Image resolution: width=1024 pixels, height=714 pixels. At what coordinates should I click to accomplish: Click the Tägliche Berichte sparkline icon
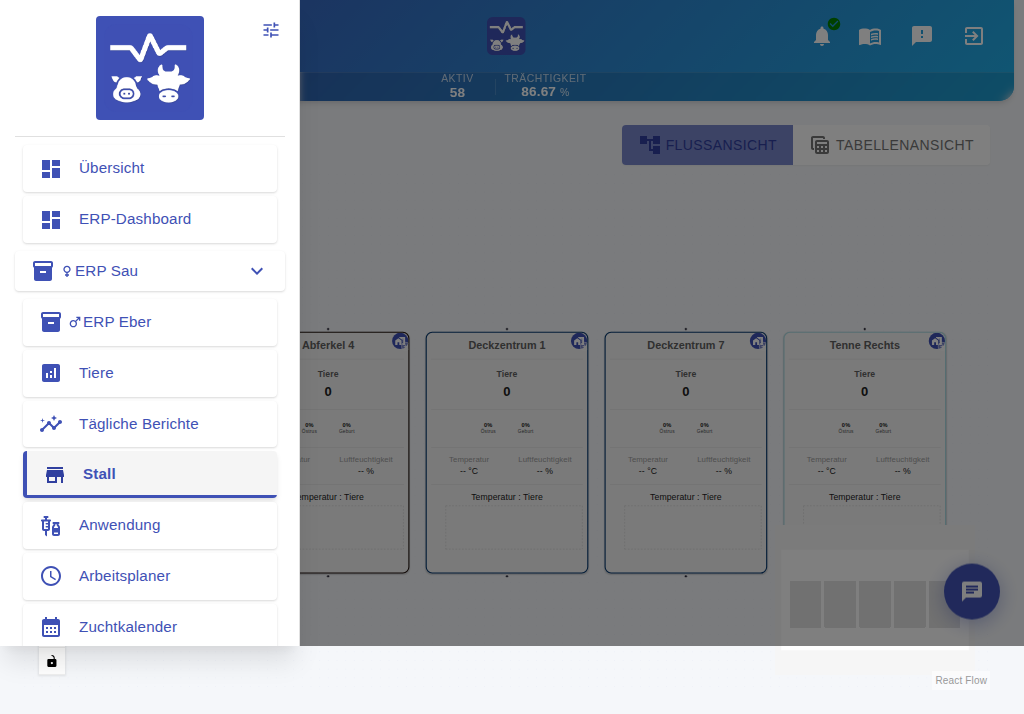51,424
